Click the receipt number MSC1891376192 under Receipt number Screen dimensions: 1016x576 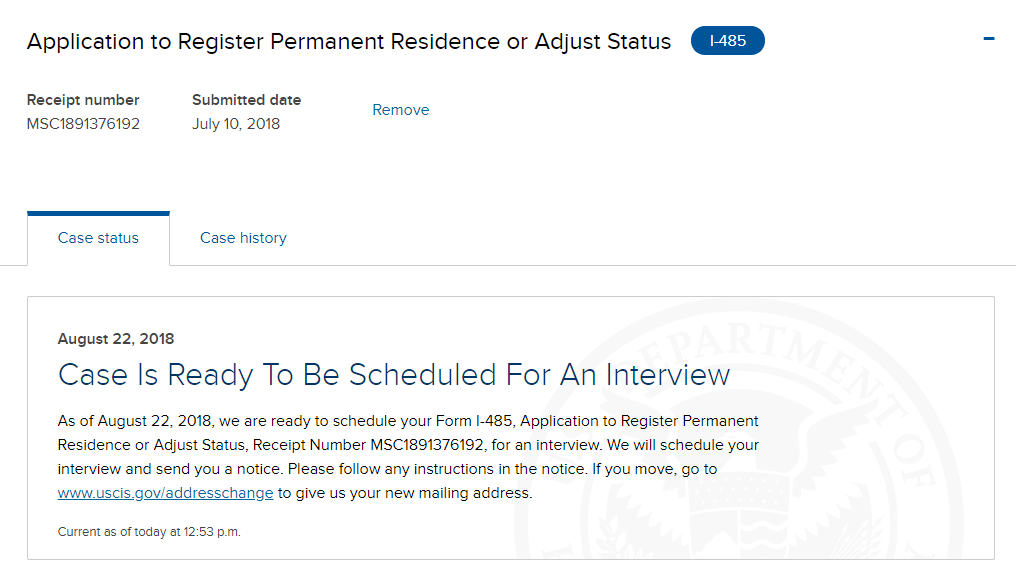(x=83, y=124)
